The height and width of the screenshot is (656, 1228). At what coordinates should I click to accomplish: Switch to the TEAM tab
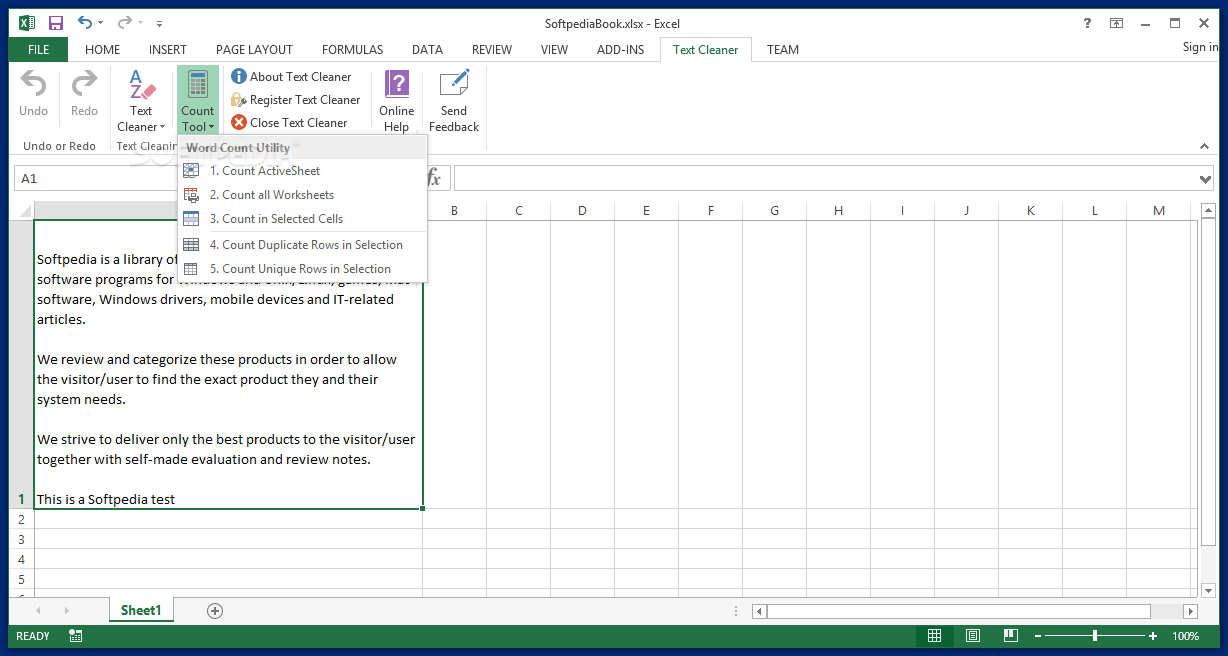pyautogui.click(x=783, y=49)
